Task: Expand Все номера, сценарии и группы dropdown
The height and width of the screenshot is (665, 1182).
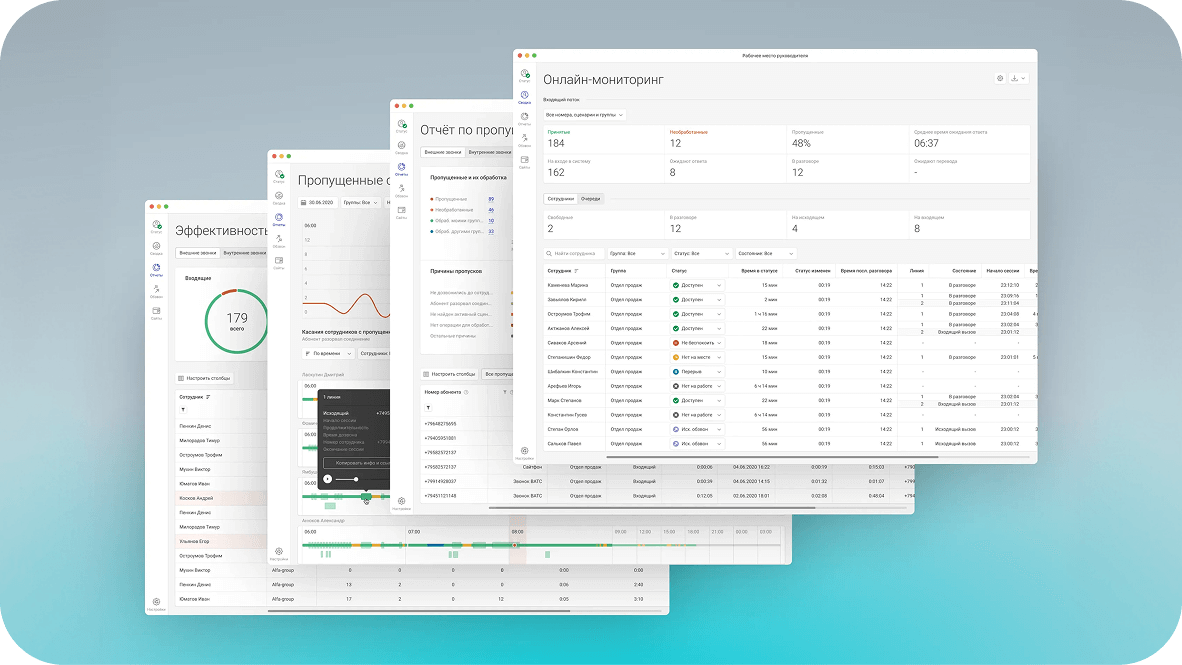Action: (585, 115)
